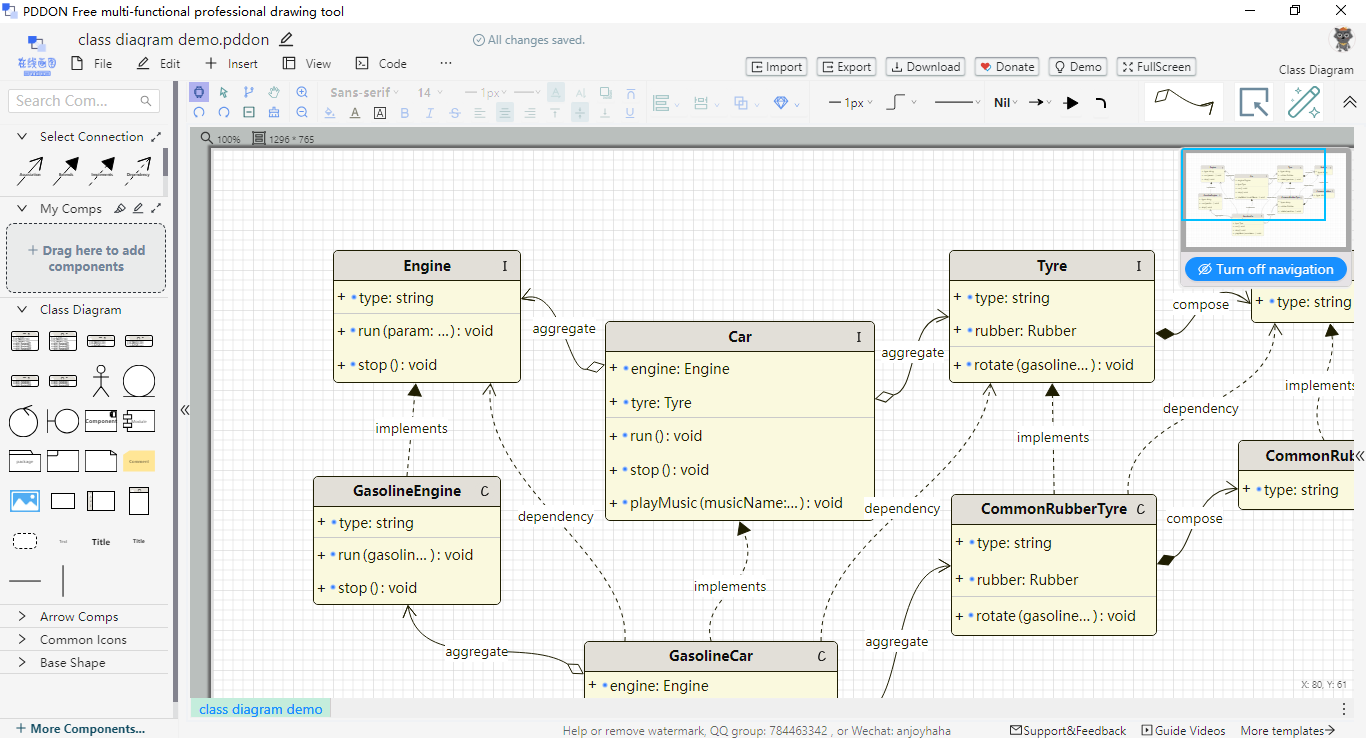
Task: Click the zoom in magnifier icon
Action: point(302,92)
